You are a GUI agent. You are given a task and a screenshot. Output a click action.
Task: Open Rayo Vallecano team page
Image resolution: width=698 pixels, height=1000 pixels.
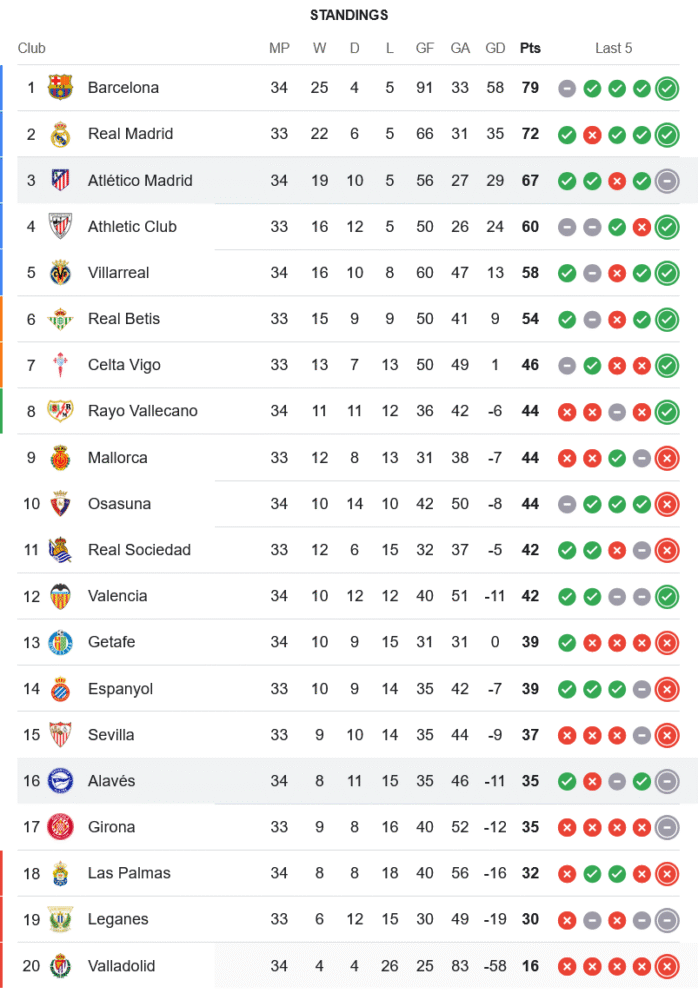pos(142,411)
